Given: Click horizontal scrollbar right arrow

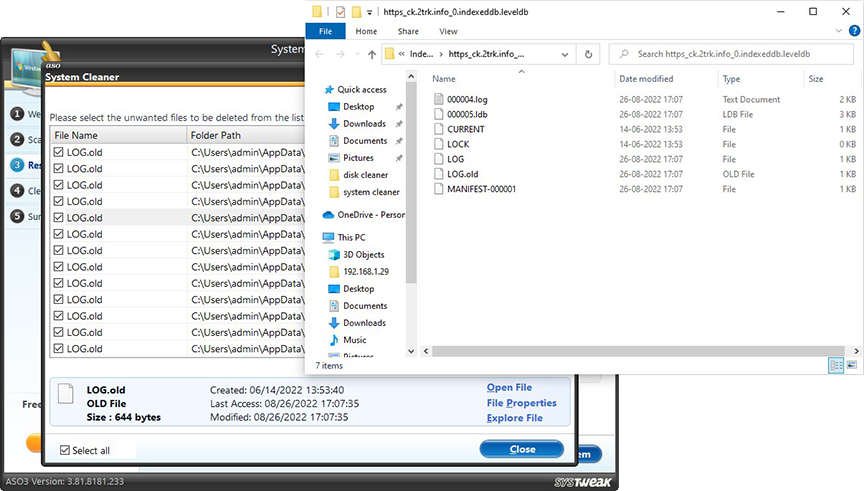Looking at the screenshot, I should [x=856, y=350].
